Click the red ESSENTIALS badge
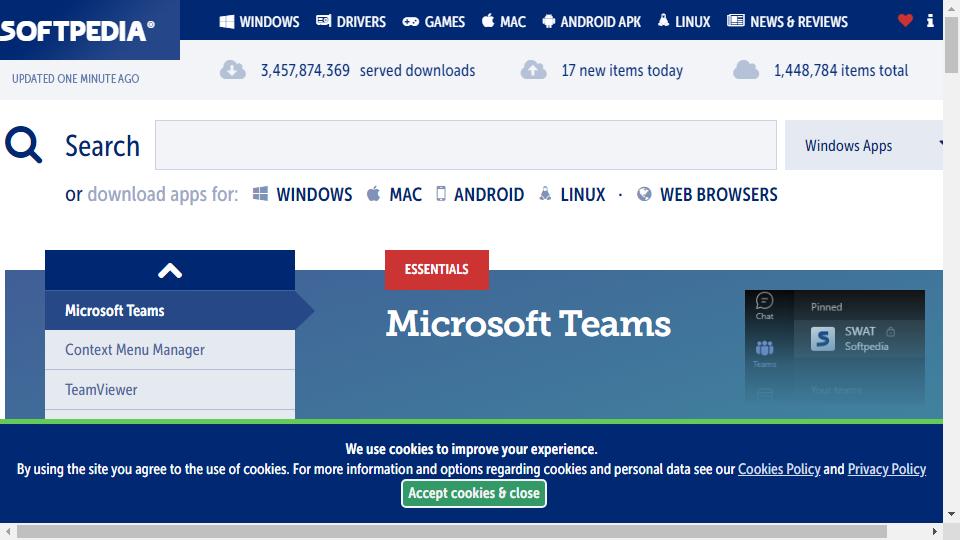960x540 pixels. click(x=437, y=269)
